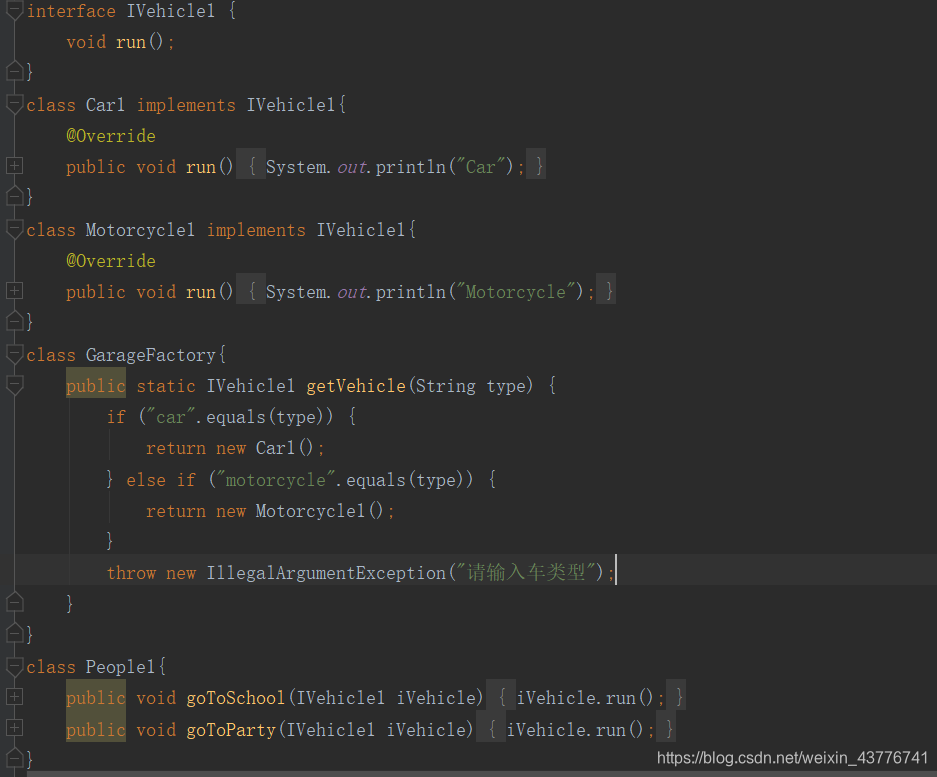
Task: Collapse class GarageFactory fold marker
Action: tap(14, 354)
